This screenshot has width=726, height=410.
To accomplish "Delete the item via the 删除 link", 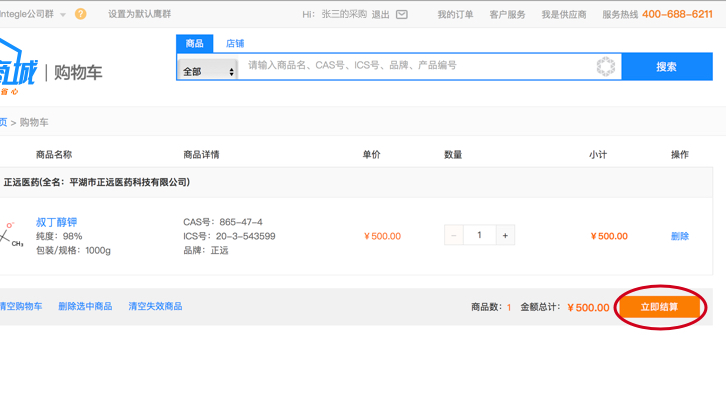I will click(680, 236).
